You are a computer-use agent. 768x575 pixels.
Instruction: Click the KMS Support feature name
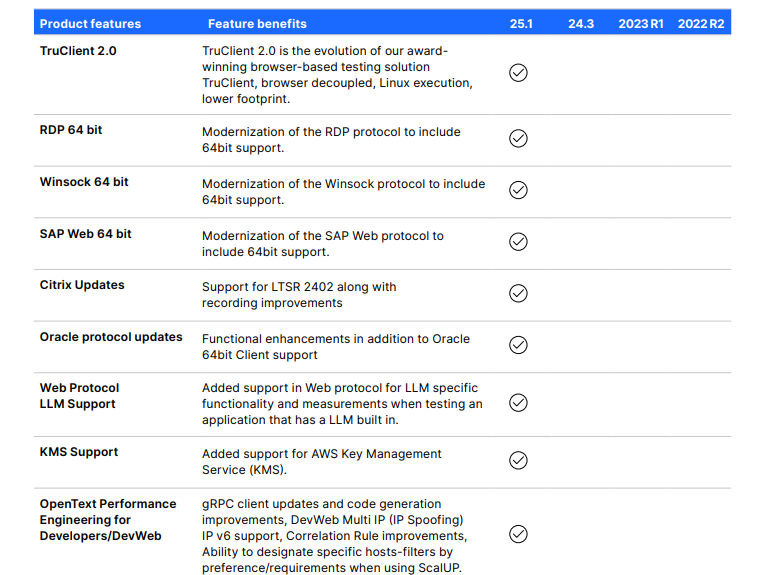point(79,452)
